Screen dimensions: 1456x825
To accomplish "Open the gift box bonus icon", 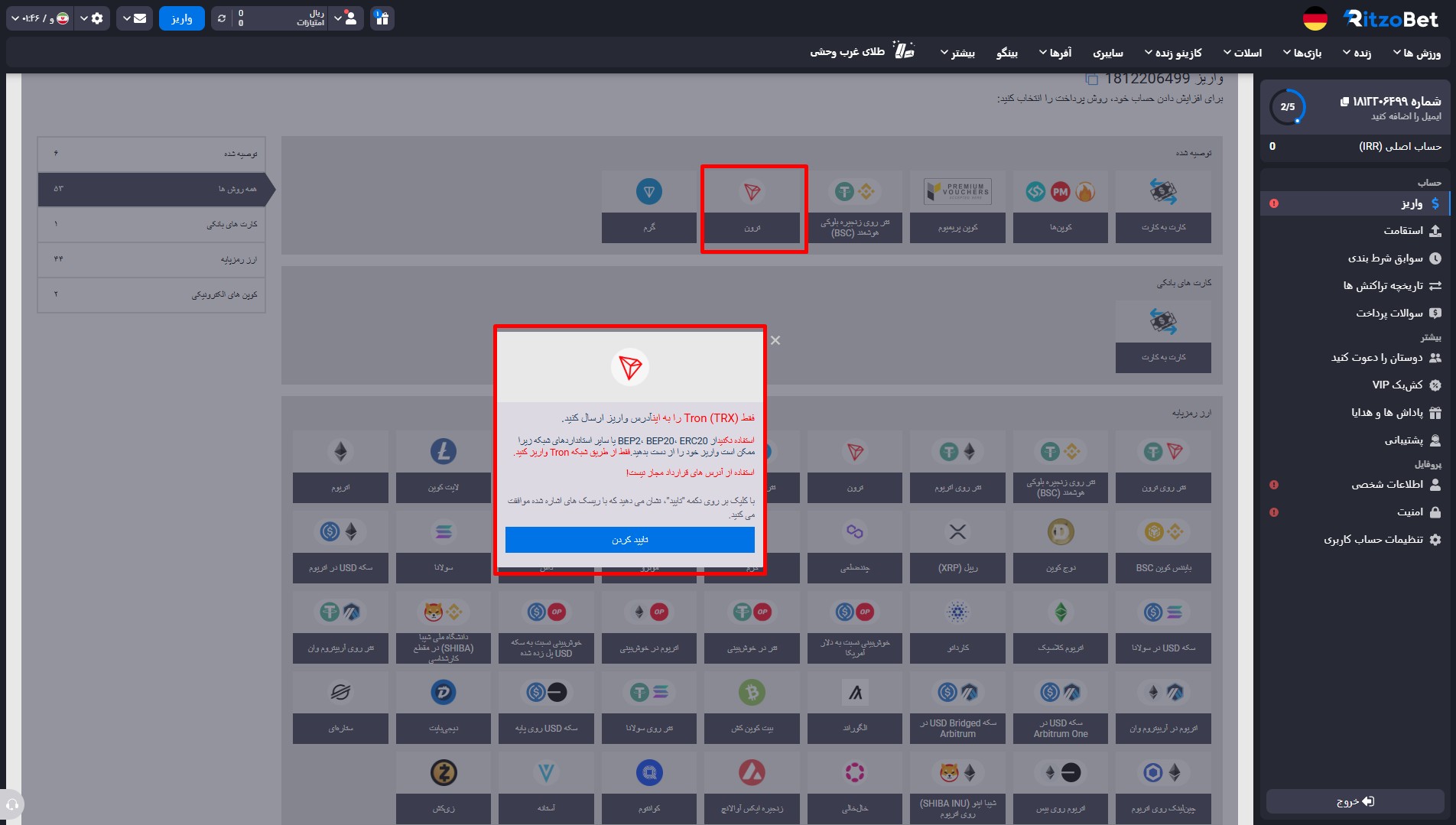I will 382,18.
